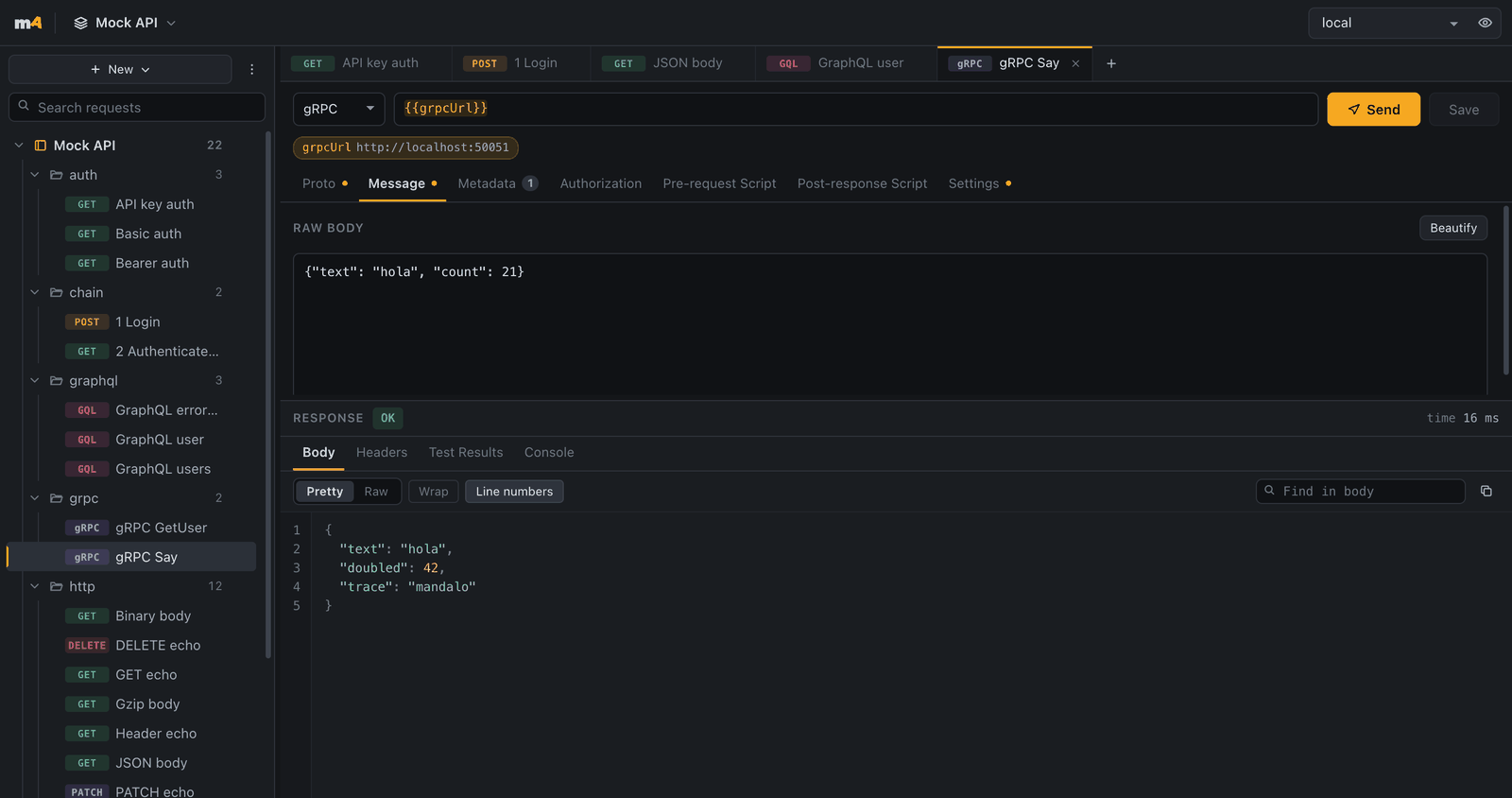Switch to the API key auth tab
This screenshot has height=798, width=1512.
click(365, 63)
